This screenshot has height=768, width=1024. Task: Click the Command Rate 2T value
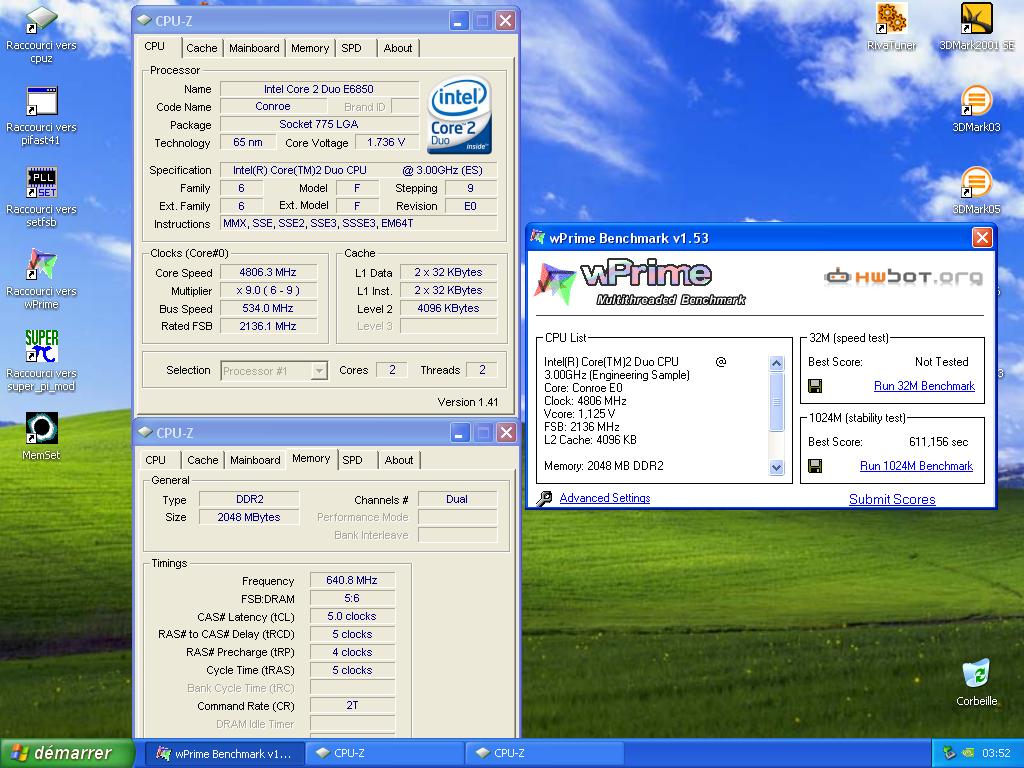click(x=351, y=705)
